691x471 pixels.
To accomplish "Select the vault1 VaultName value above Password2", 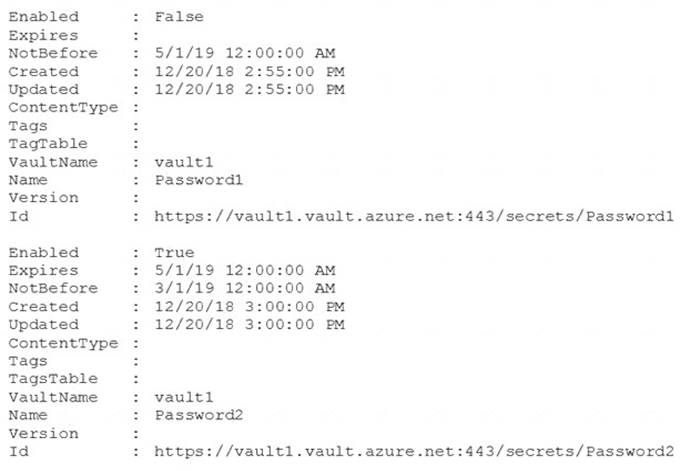I will click(x=185, y=398).
